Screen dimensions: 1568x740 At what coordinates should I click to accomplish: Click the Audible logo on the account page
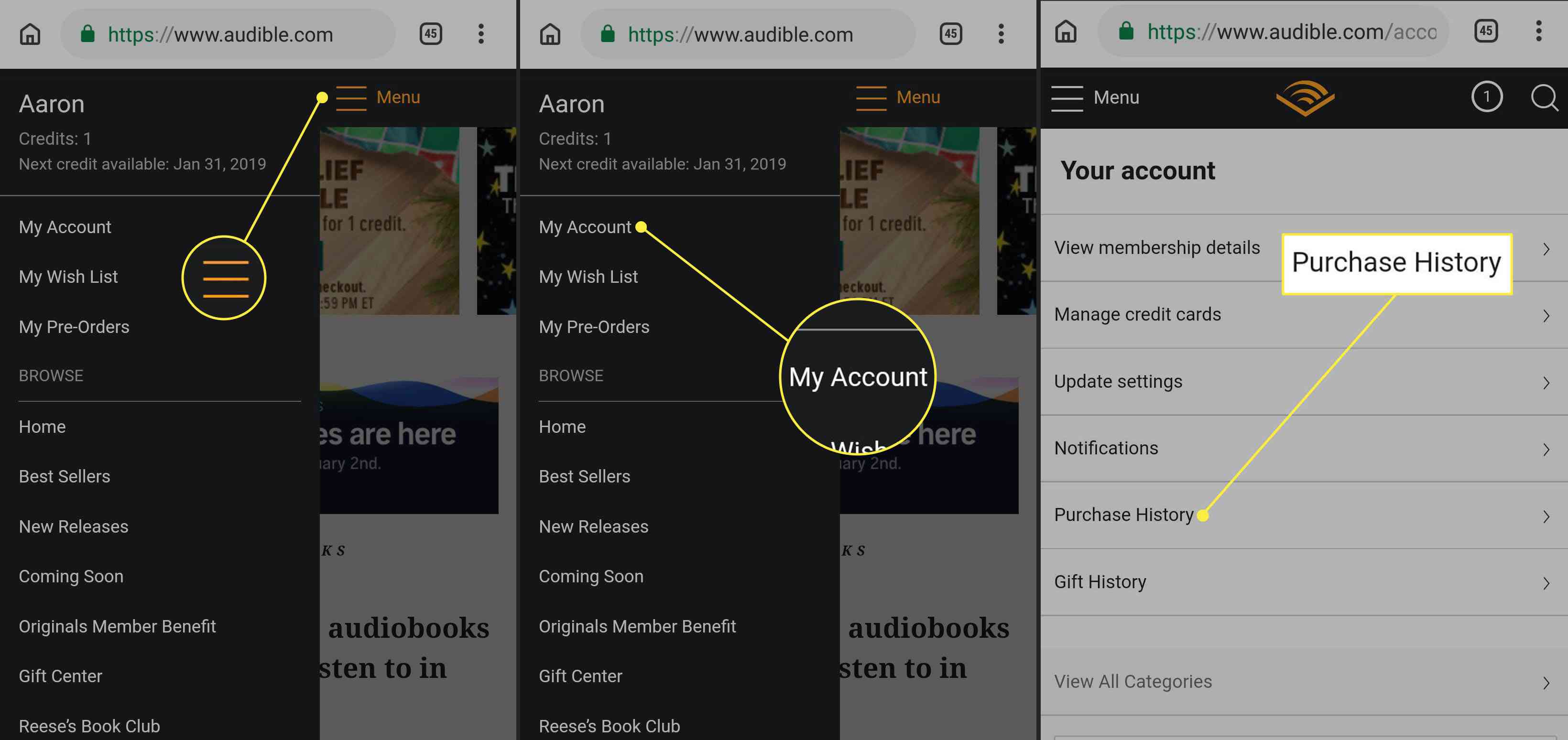pyautogui.click(x=1305, y=97)
